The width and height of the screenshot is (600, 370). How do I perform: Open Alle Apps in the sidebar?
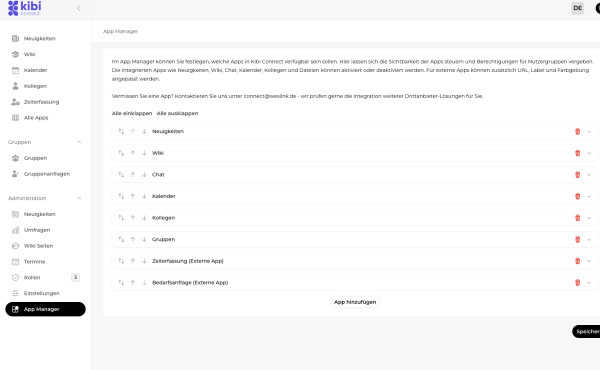coord(45,118)
